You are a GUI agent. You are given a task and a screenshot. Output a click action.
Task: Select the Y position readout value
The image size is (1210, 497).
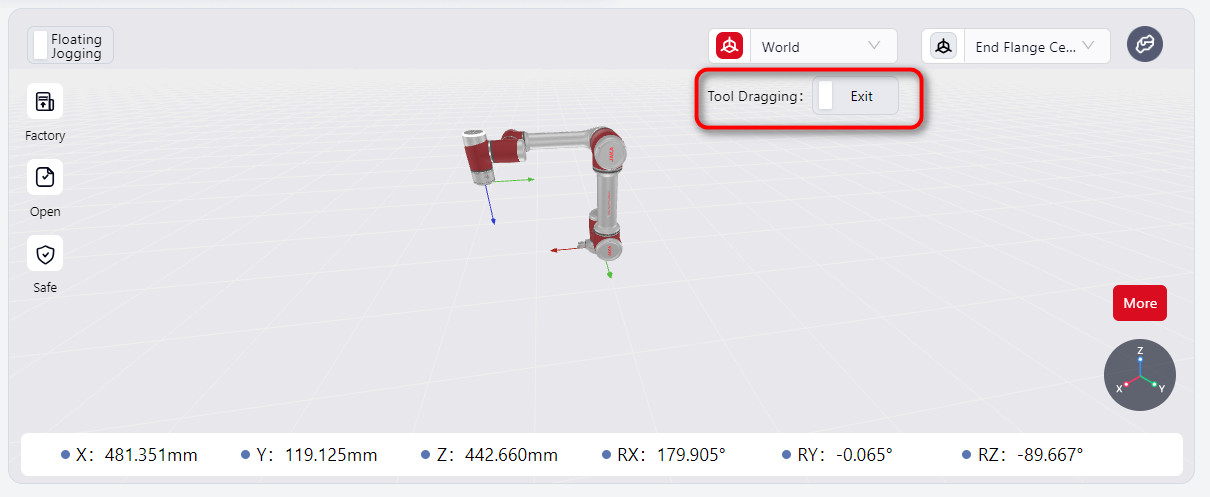coord(330,455)
